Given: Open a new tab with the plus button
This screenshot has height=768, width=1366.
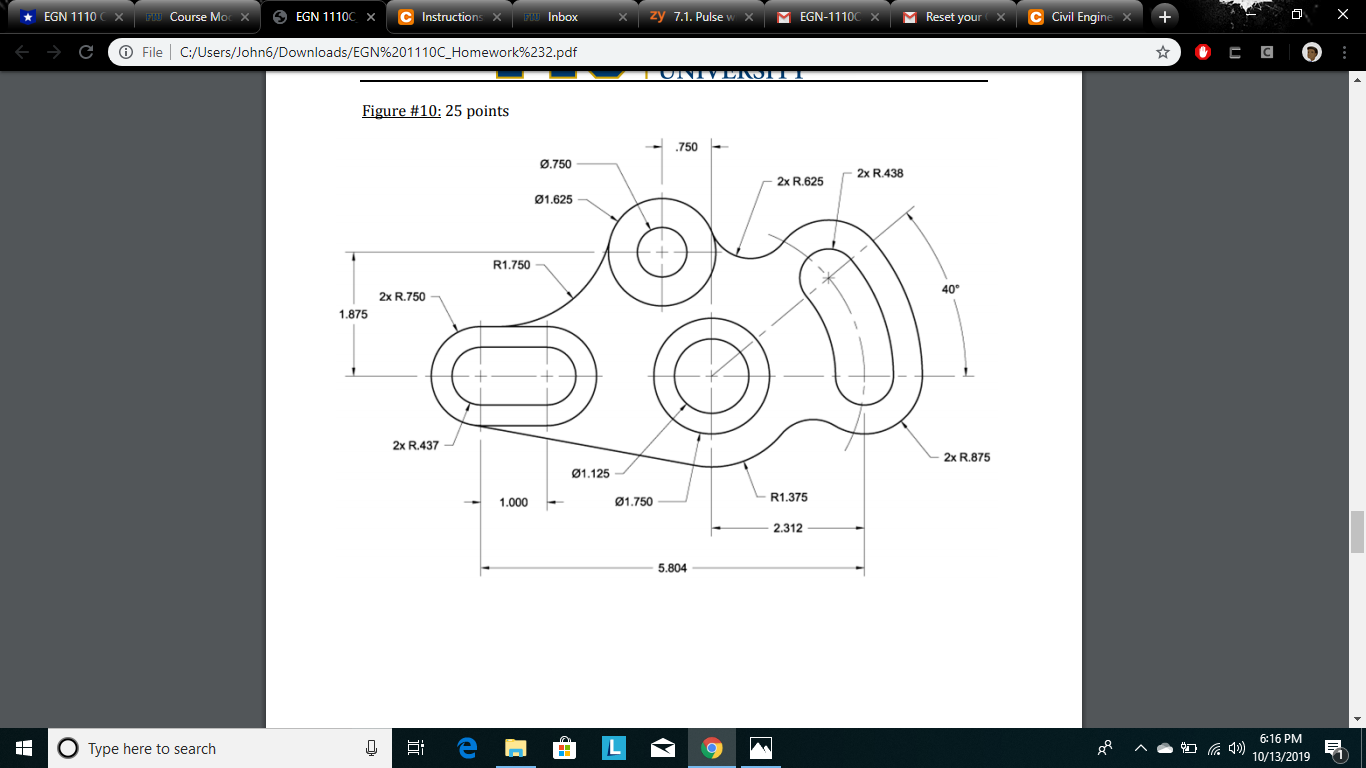Looking at the screenshot, I should 1164,16.
